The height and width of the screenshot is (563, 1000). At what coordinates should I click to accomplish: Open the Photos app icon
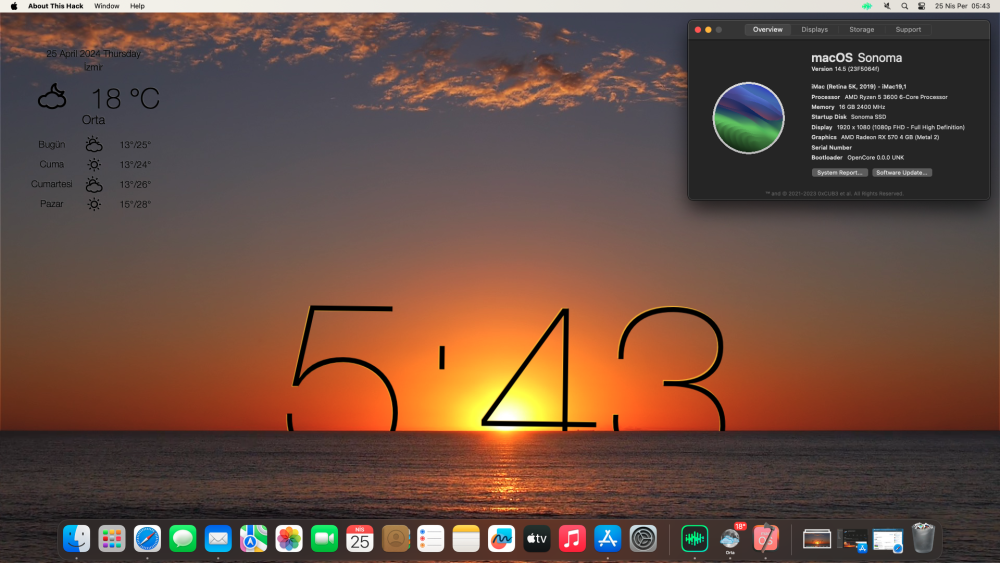tap(289, 539)
